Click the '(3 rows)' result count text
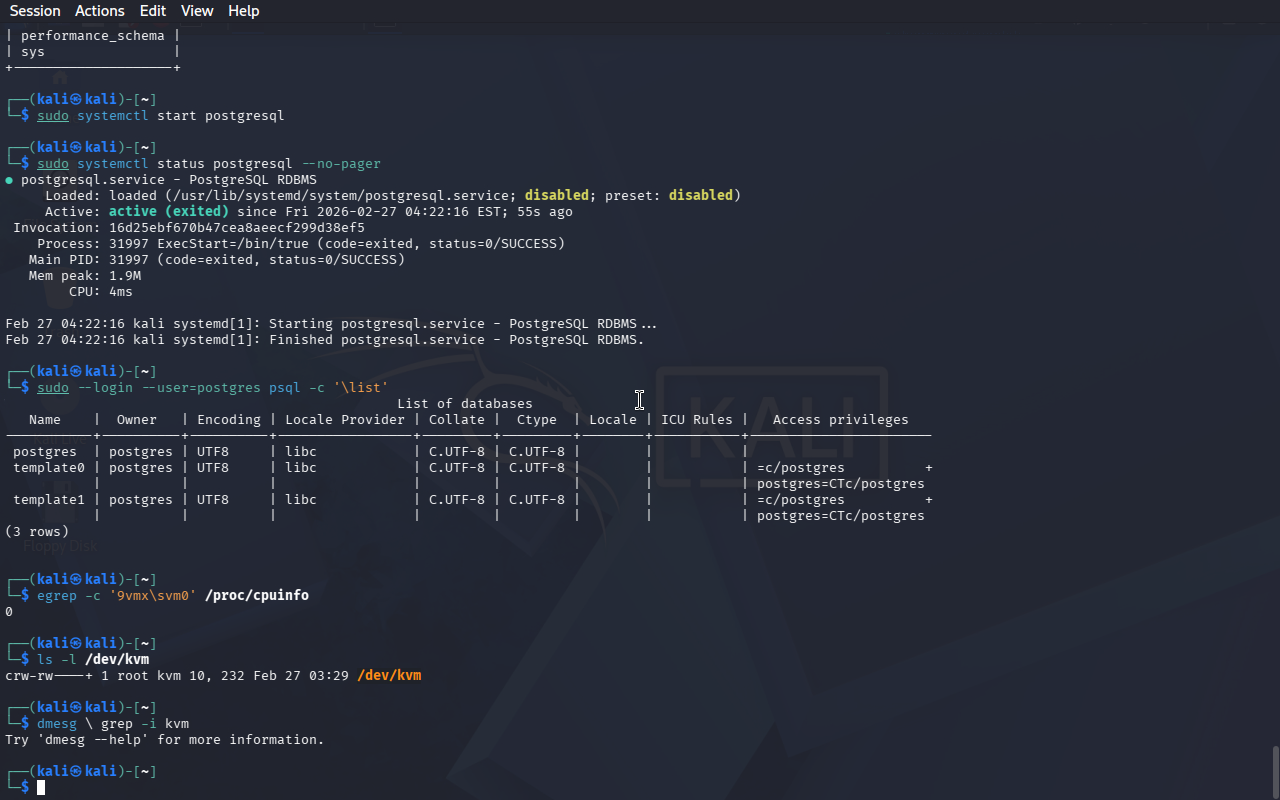 tap(37, 532)
